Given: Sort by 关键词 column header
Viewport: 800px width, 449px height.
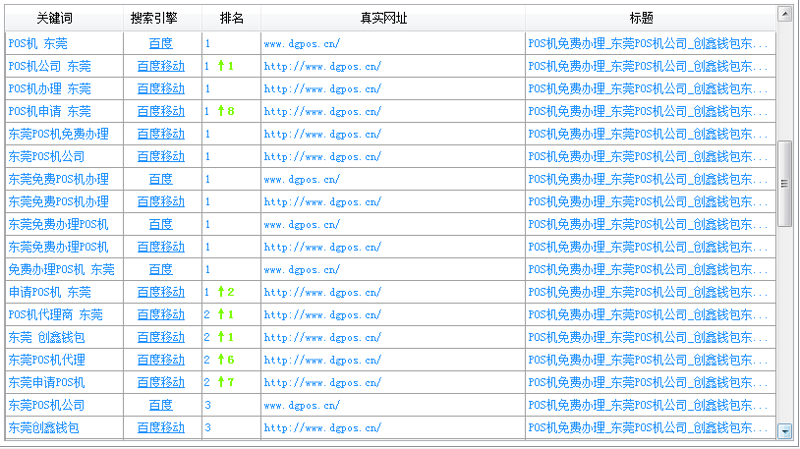Looking at the screenshot, I should (x=55, y=18).
